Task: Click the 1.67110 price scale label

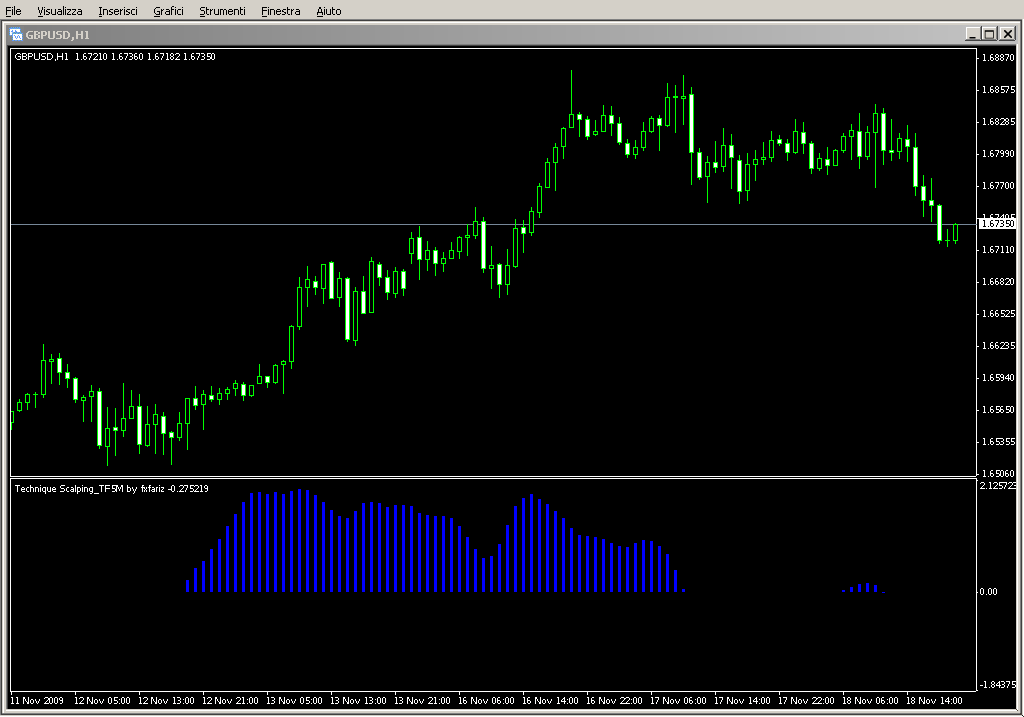Action: (999, 249)
